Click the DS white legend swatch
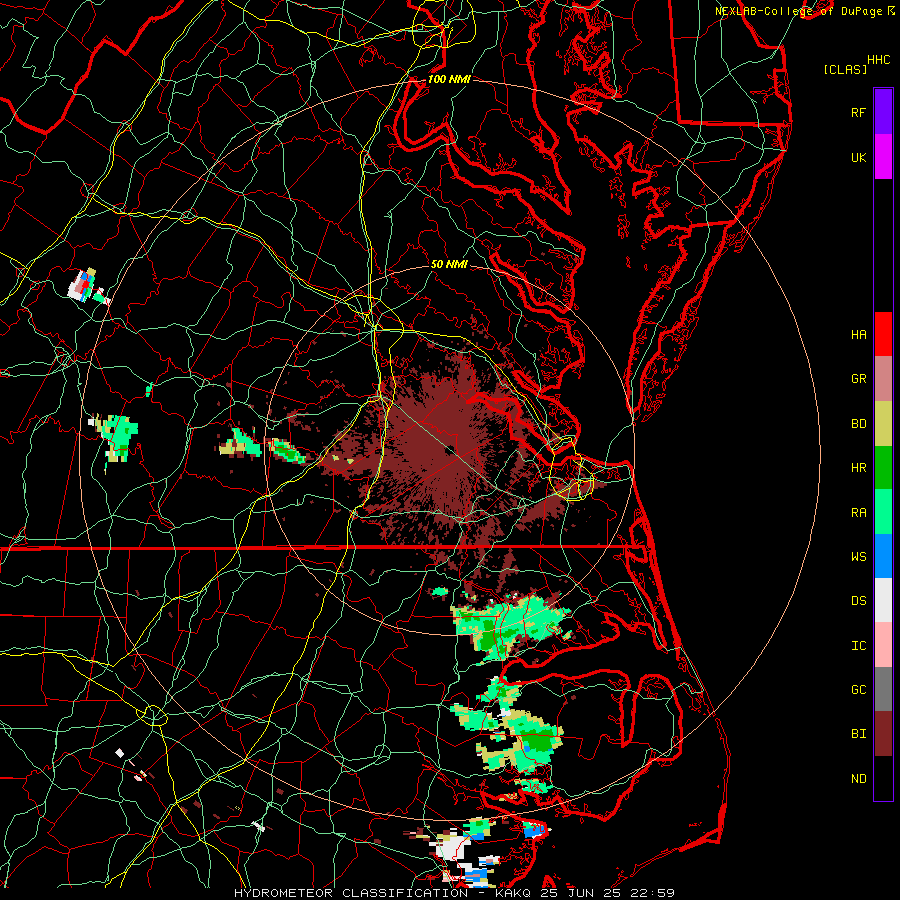Viewport: 900px width, 900px height. click(x=883, y=600)
